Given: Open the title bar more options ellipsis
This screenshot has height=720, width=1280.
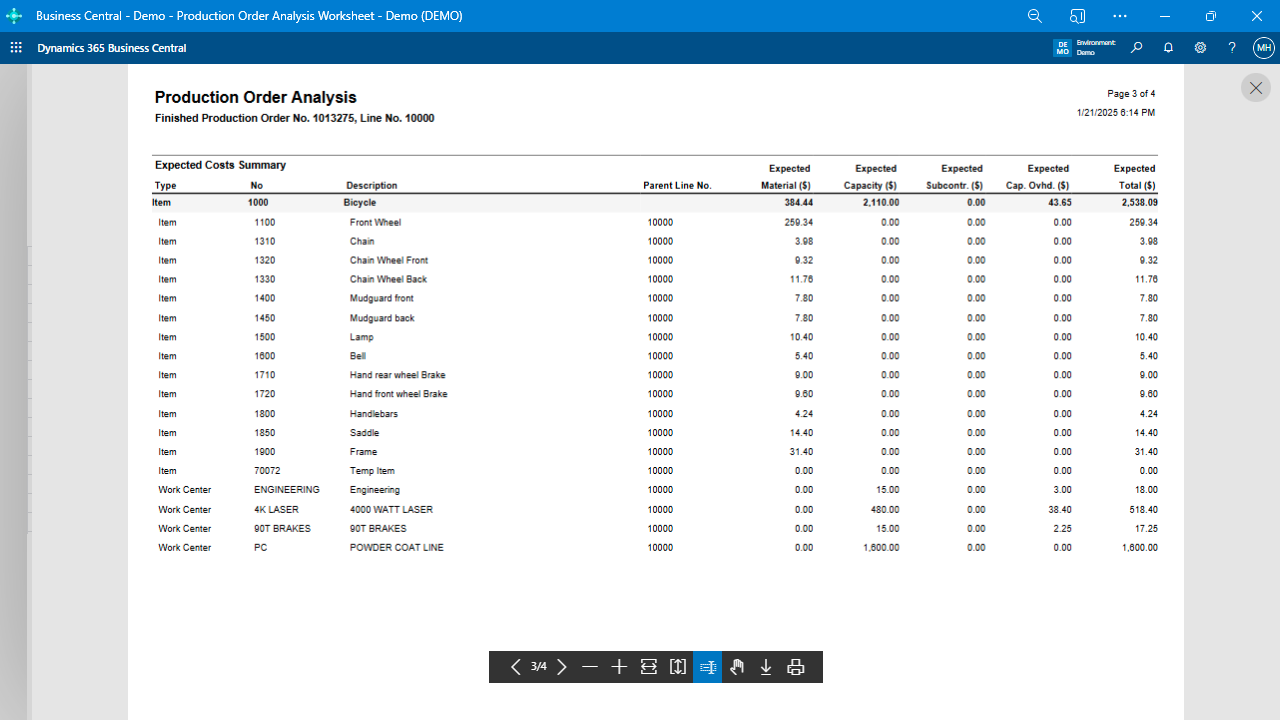Looking at the screenshot, I should pyautogui.click(x=1120, y=16).
